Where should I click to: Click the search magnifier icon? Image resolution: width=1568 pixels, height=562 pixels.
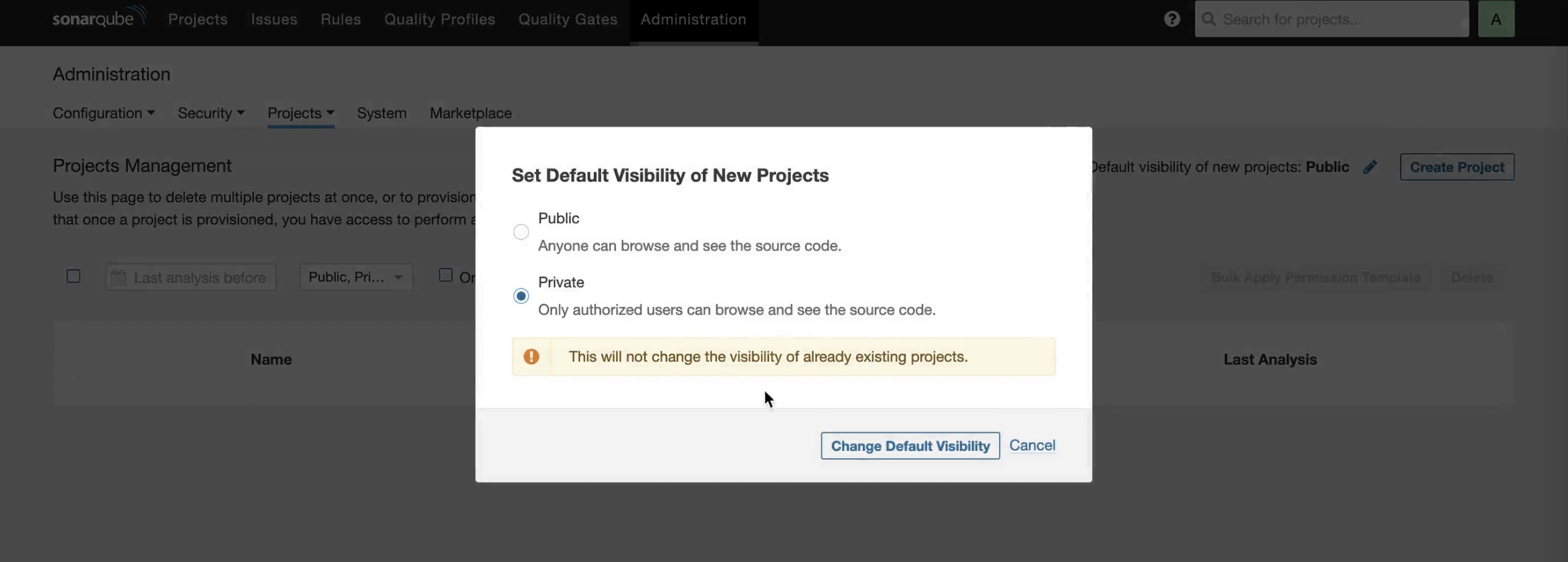click(x=1209, y=19)
